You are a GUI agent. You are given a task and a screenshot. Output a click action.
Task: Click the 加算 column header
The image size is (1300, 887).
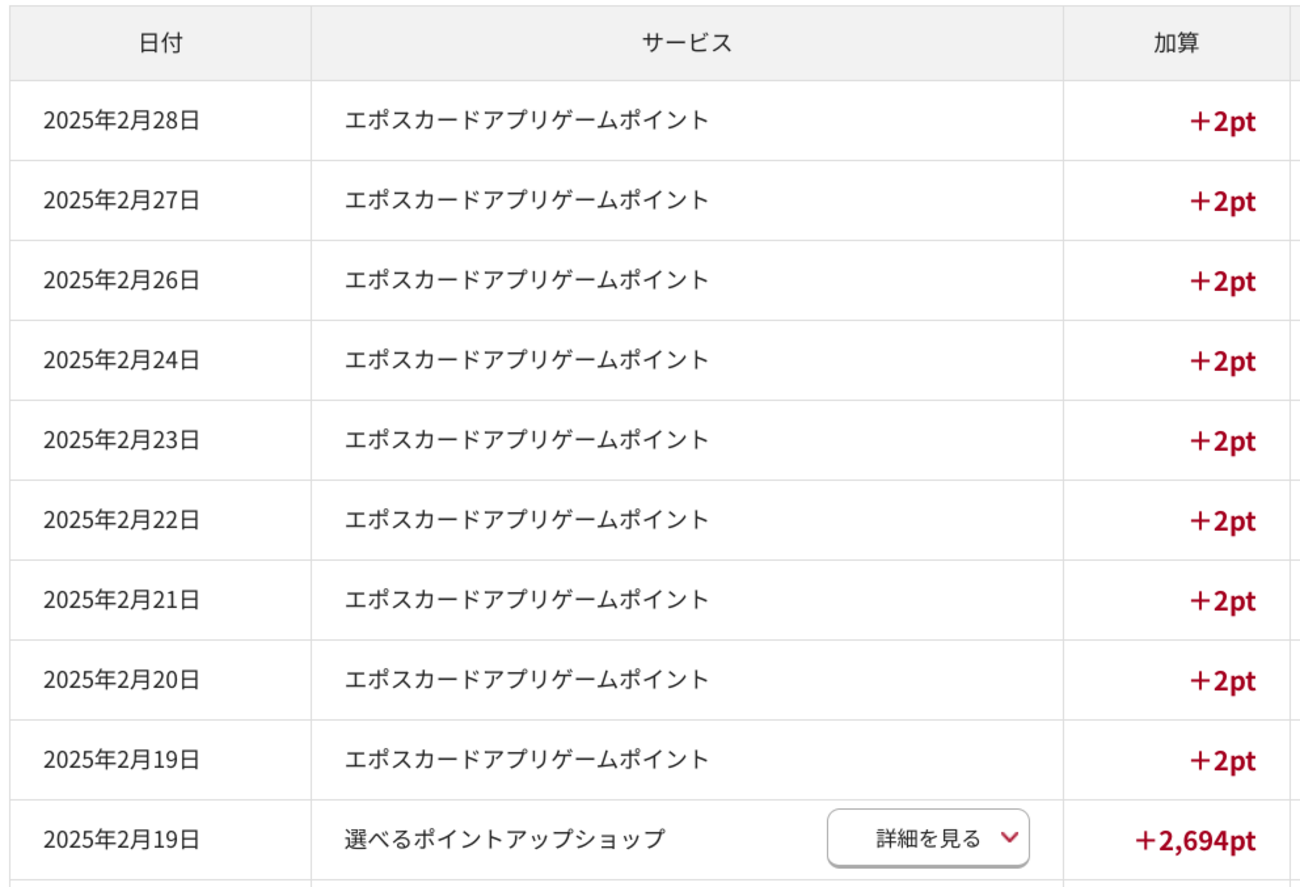[1176, 43]
